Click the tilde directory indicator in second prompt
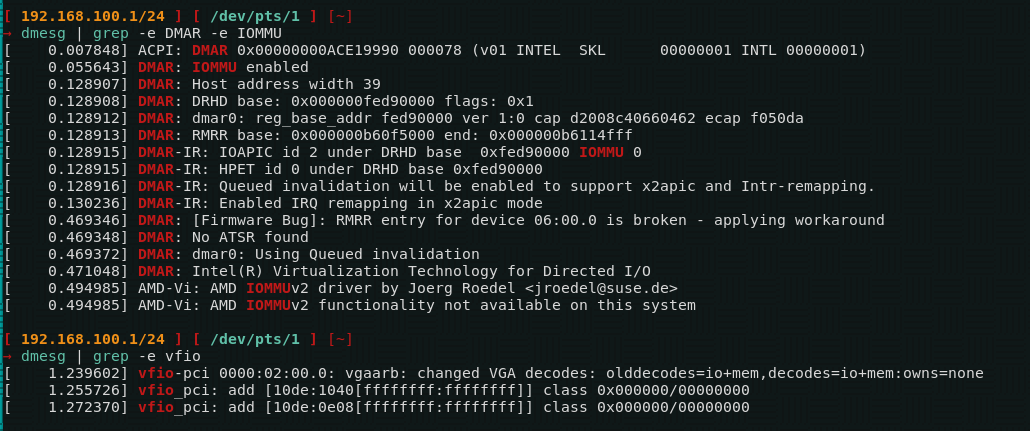 340,339
